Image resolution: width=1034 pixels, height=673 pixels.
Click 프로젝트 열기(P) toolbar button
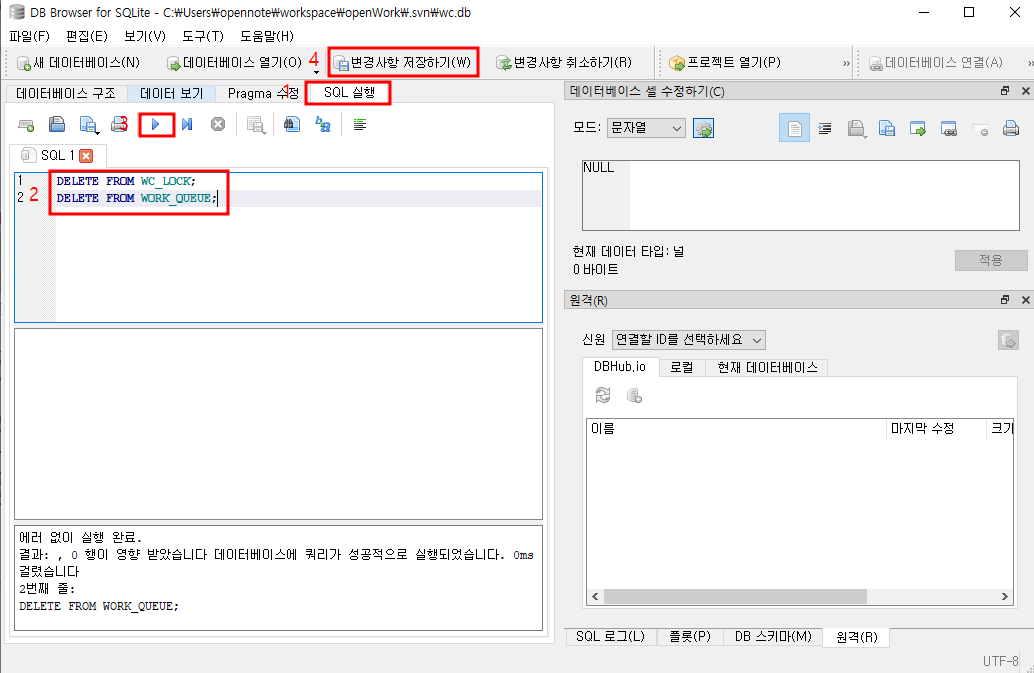tap(725, 63)
